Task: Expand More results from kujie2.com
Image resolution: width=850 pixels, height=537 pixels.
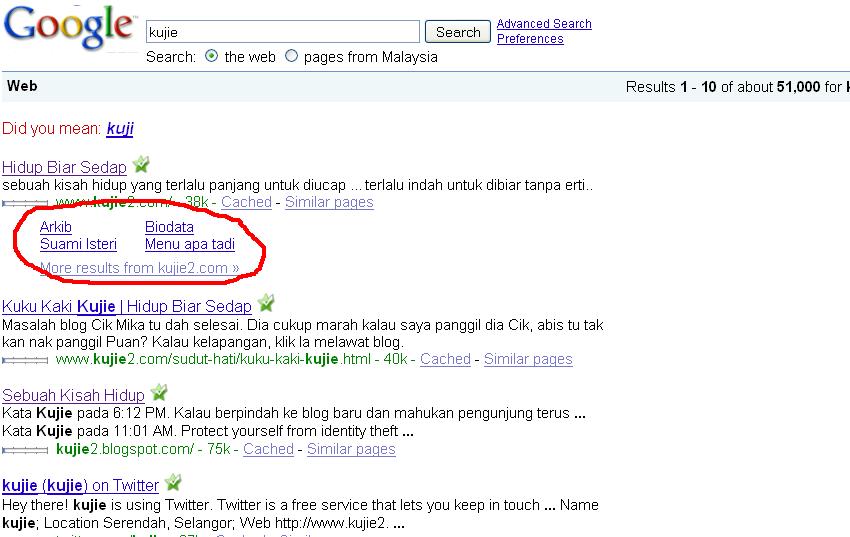Action: [x=139, y=268]
